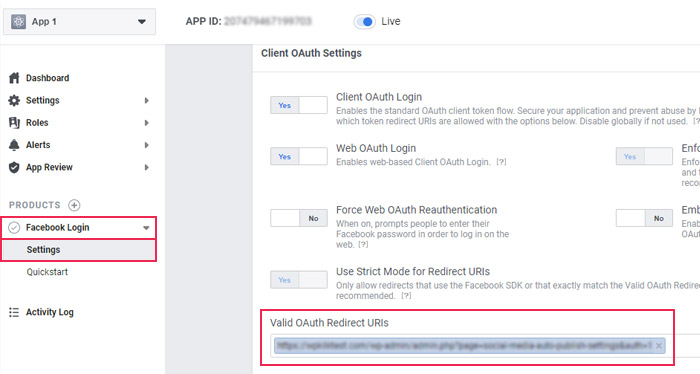Open Roles in the sidebar
700x374 pixels.
(x=37, y=123)
